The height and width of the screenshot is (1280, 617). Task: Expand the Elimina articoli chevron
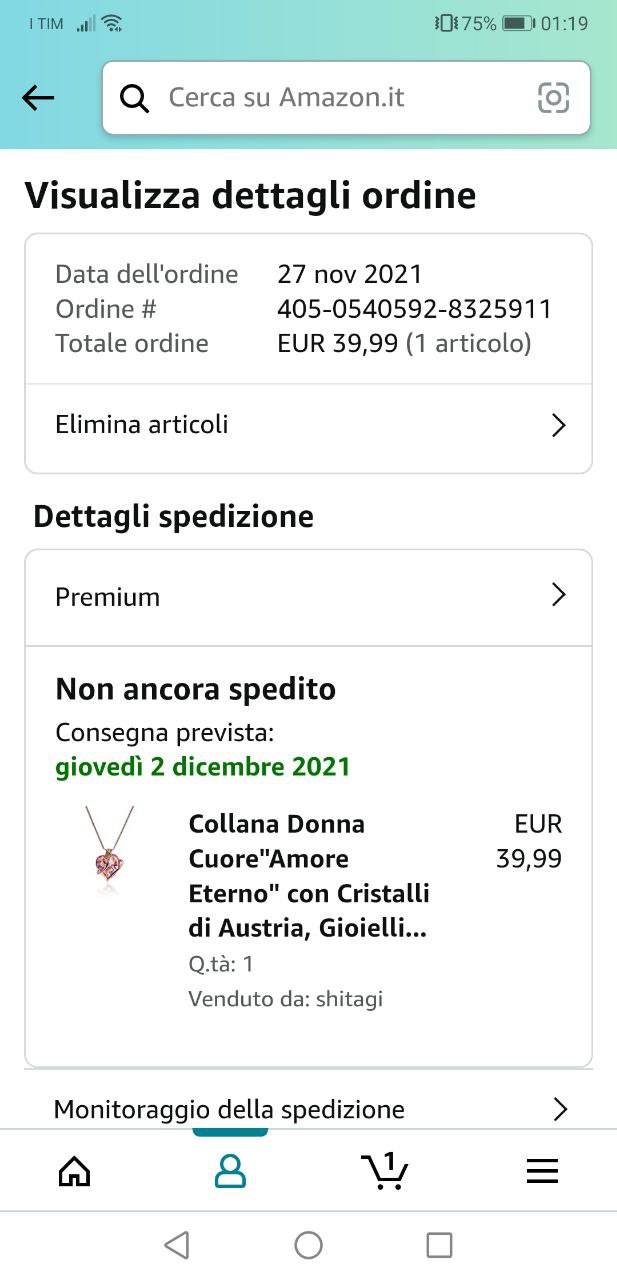pyautogui.click(x=559, y=425)
